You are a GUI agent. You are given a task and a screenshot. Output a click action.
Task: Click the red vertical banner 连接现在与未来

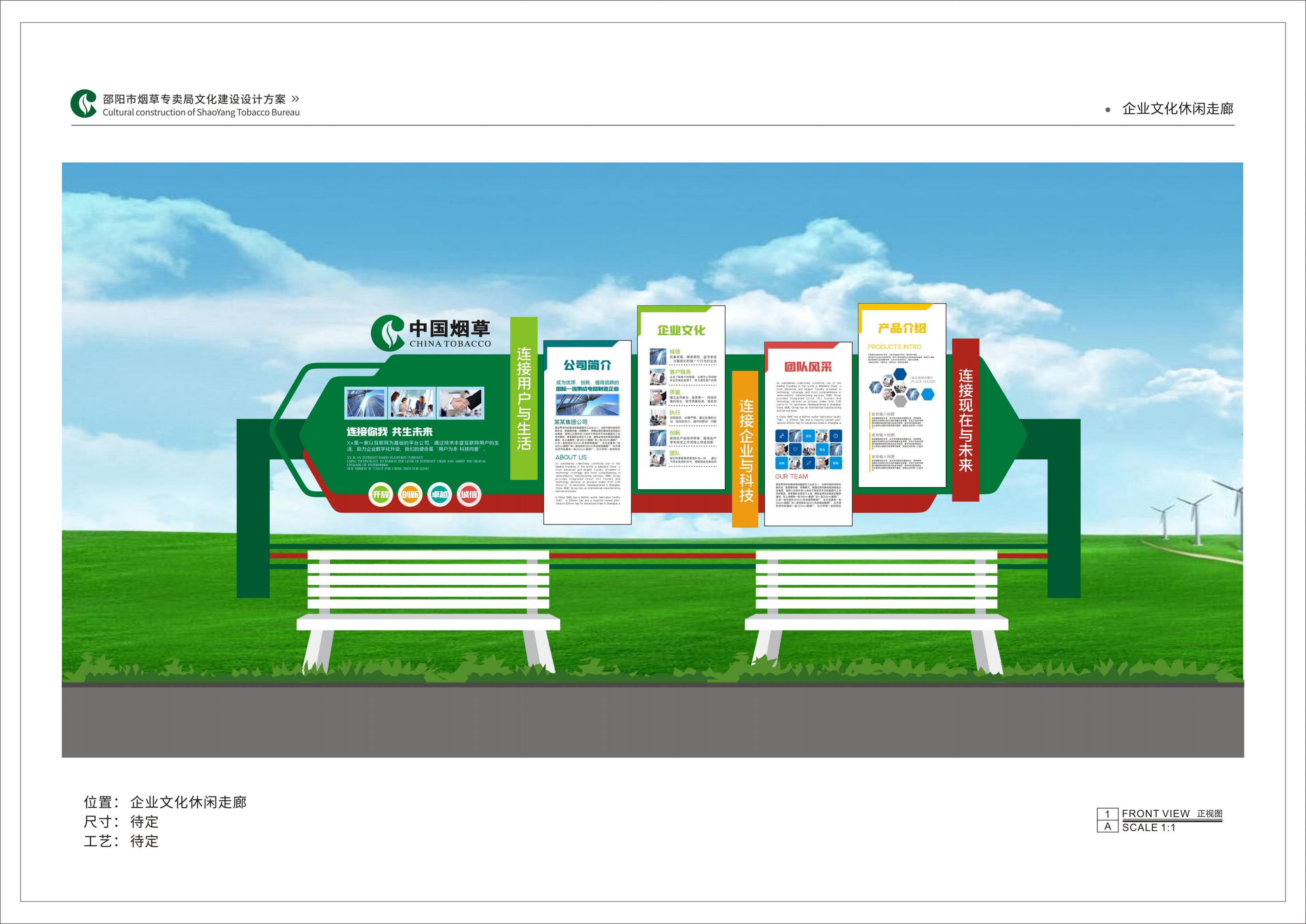point(965,420)
